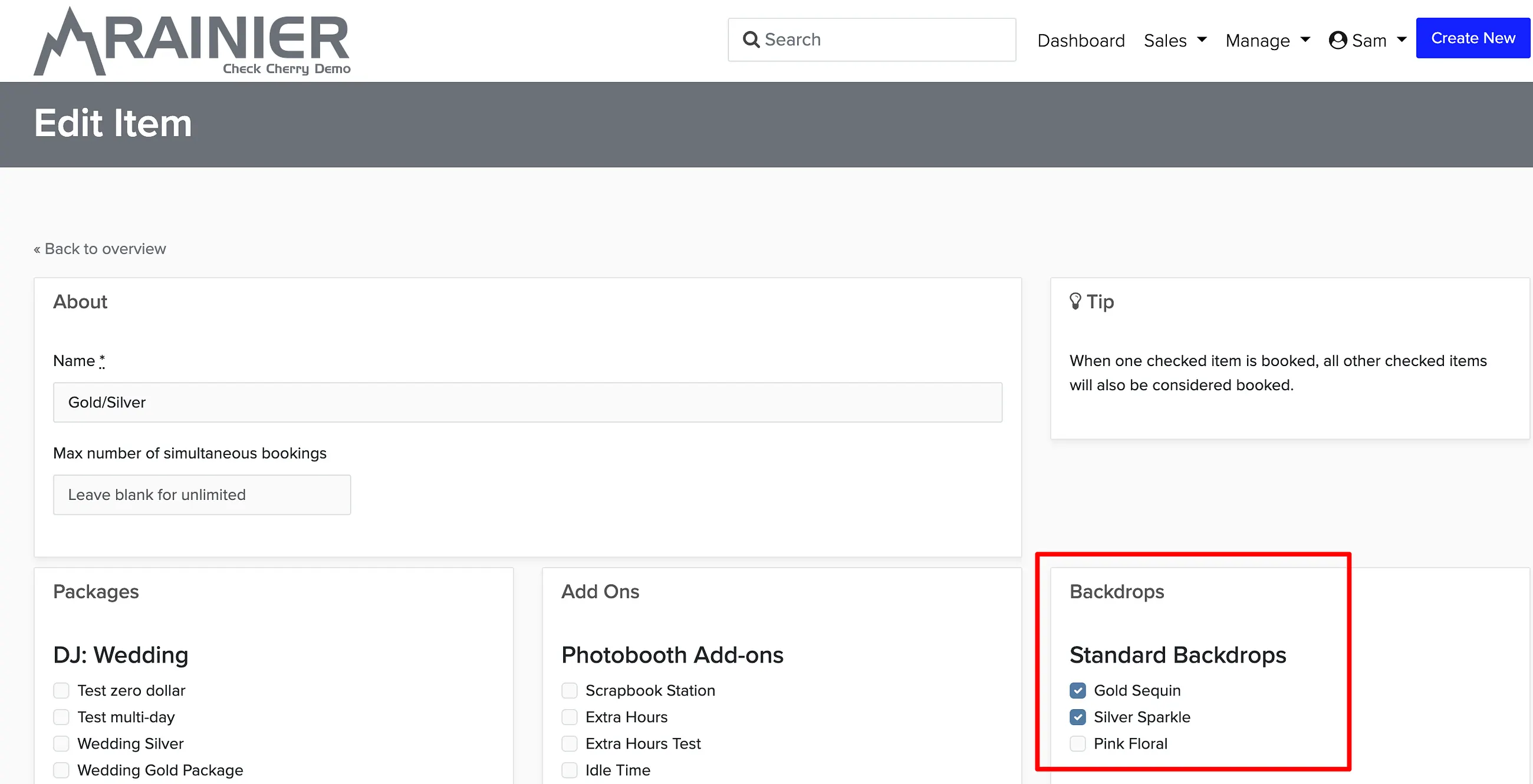Click the Name field containing Gold/Silver
The width and height of the screenshot is (1533, 784).
tap(527, 402)
